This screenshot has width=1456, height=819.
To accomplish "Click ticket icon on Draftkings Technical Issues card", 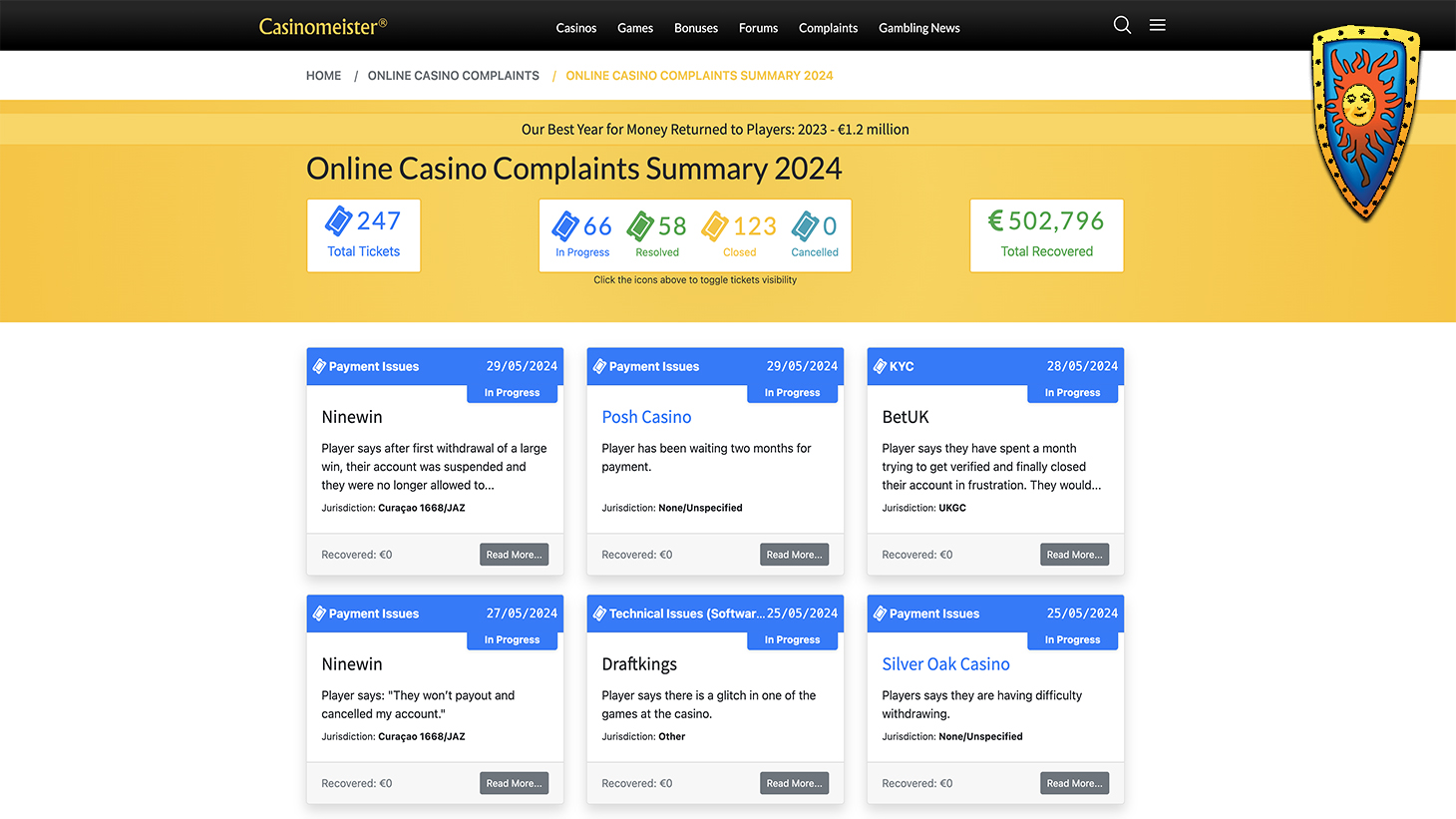I will click(x=599, y=614).
